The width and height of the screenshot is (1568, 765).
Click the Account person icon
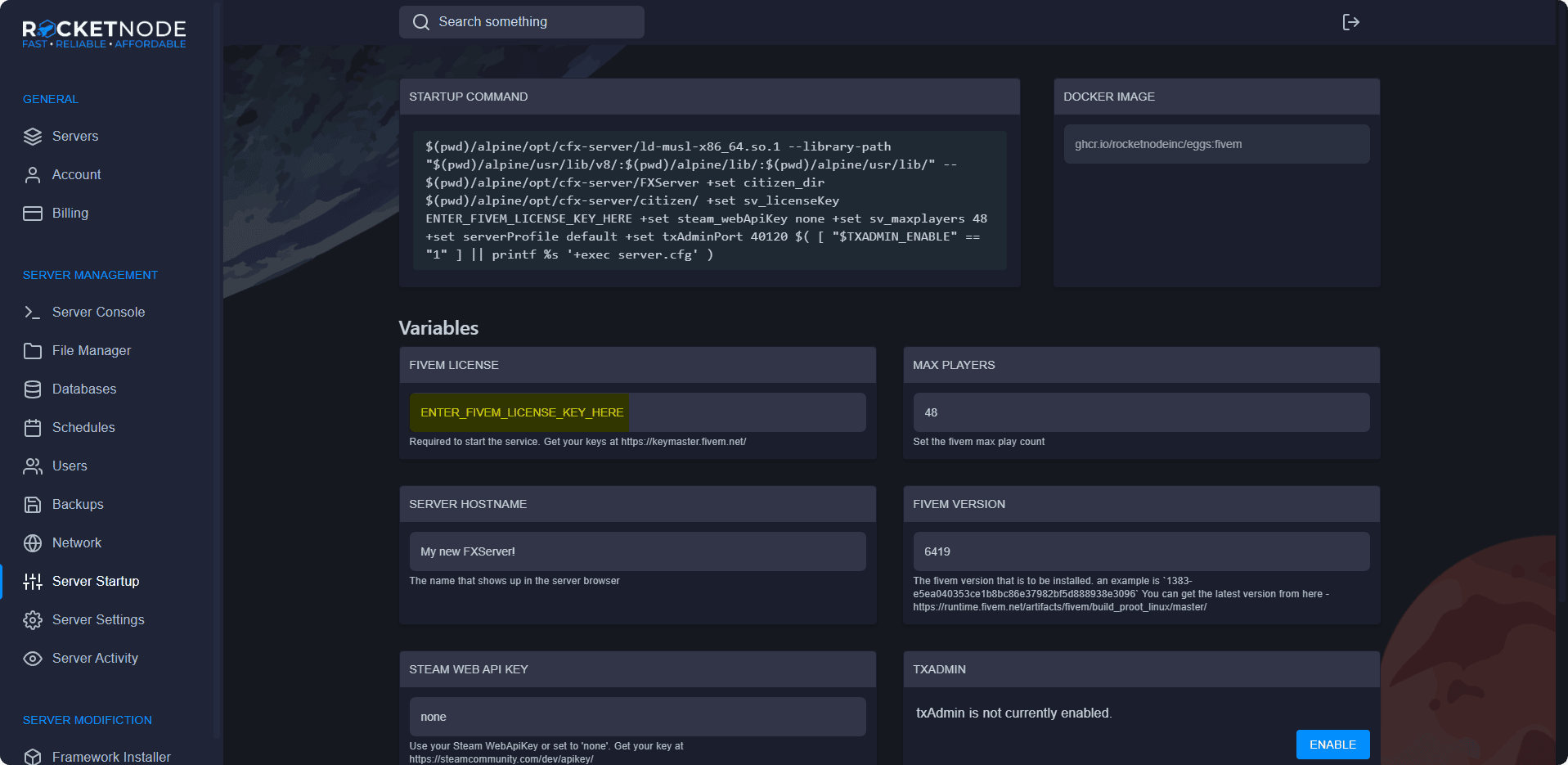(x=33, y=175)
